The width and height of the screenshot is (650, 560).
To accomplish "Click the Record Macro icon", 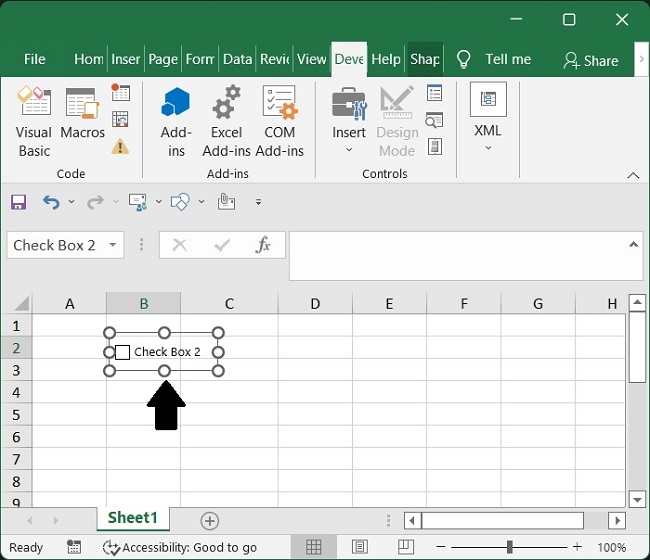I will tap(120, 92).
